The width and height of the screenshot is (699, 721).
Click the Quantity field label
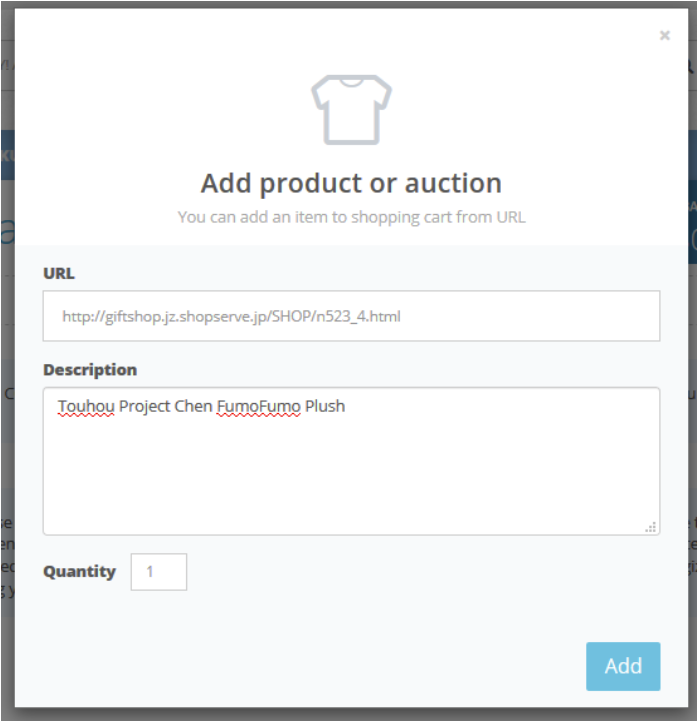[79, 572]
